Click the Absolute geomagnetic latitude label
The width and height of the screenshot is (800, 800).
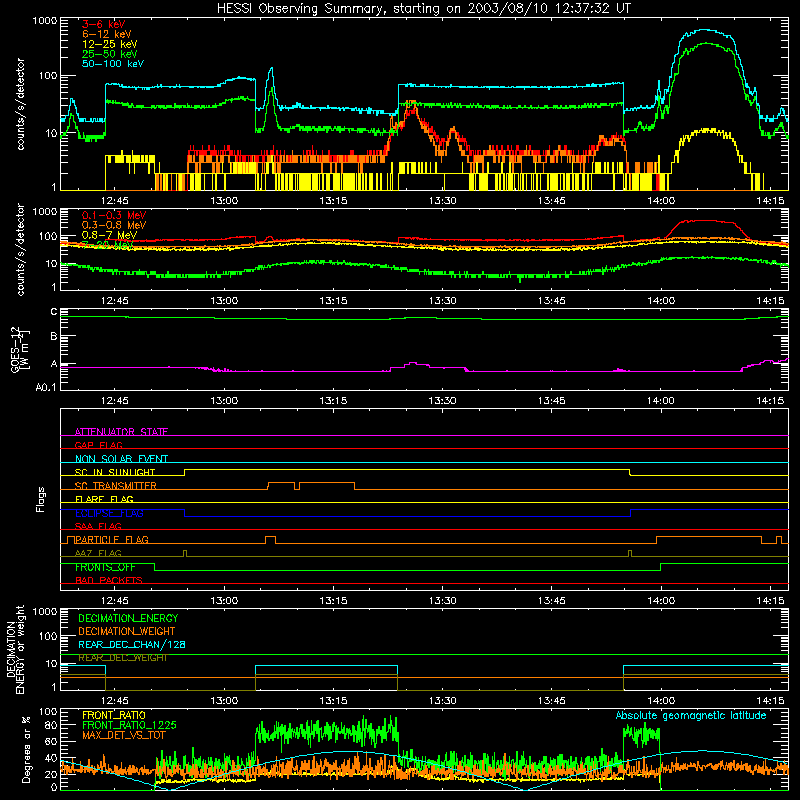[x=691, y=715]
